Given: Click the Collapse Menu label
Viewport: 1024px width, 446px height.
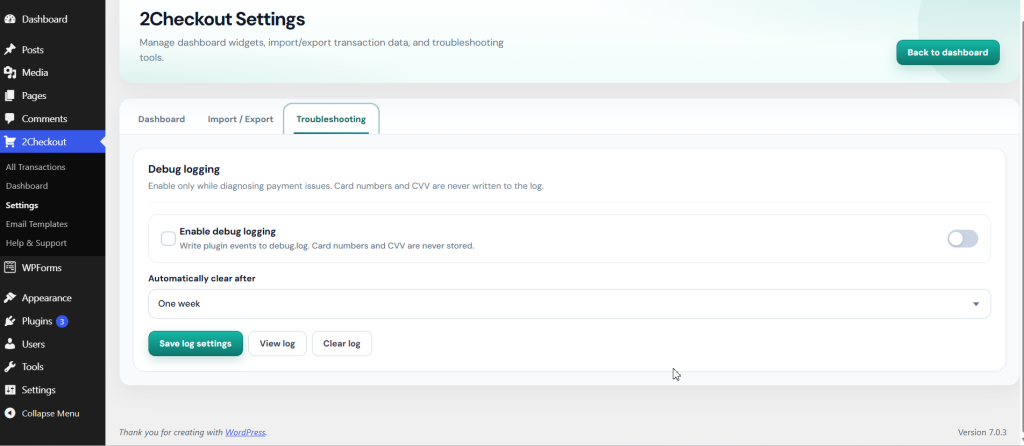Looking at the screenshot, I should point(50,413).
